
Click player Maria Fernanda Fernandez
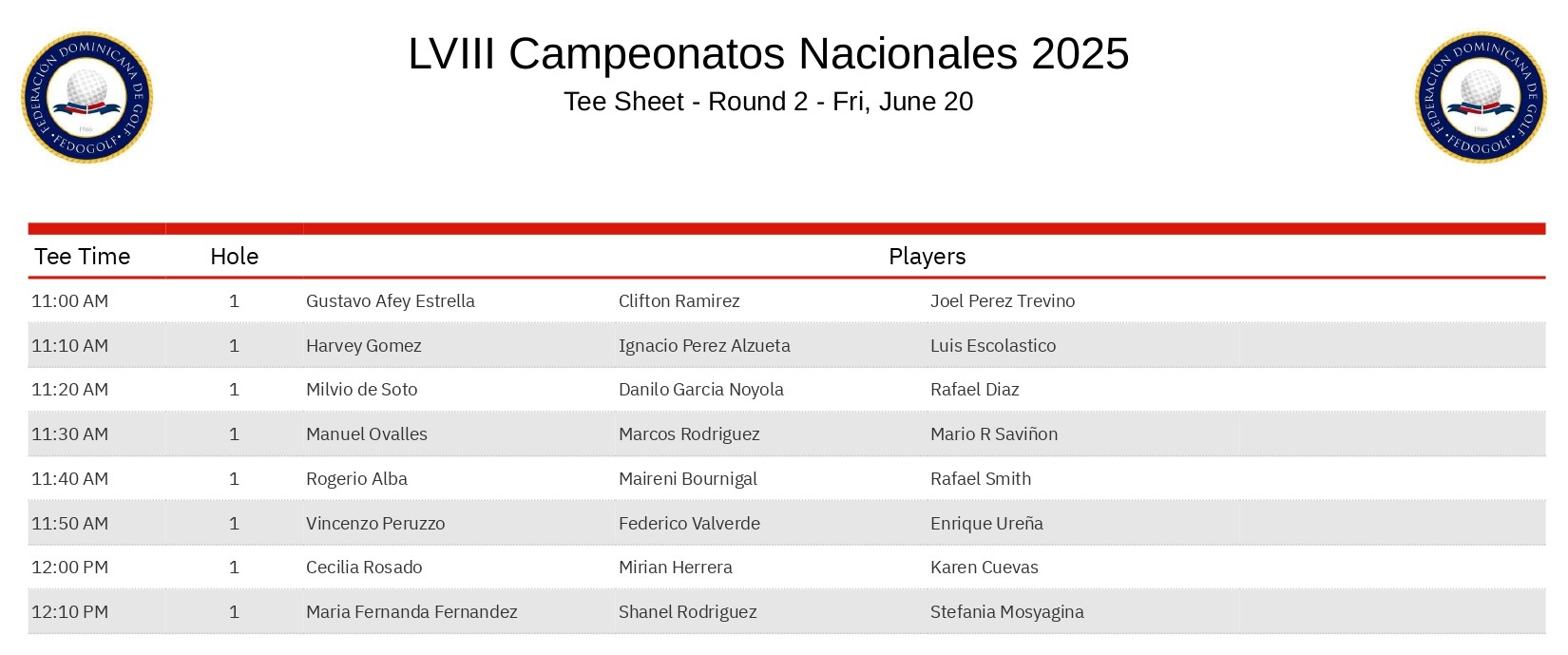pos(411,612)
